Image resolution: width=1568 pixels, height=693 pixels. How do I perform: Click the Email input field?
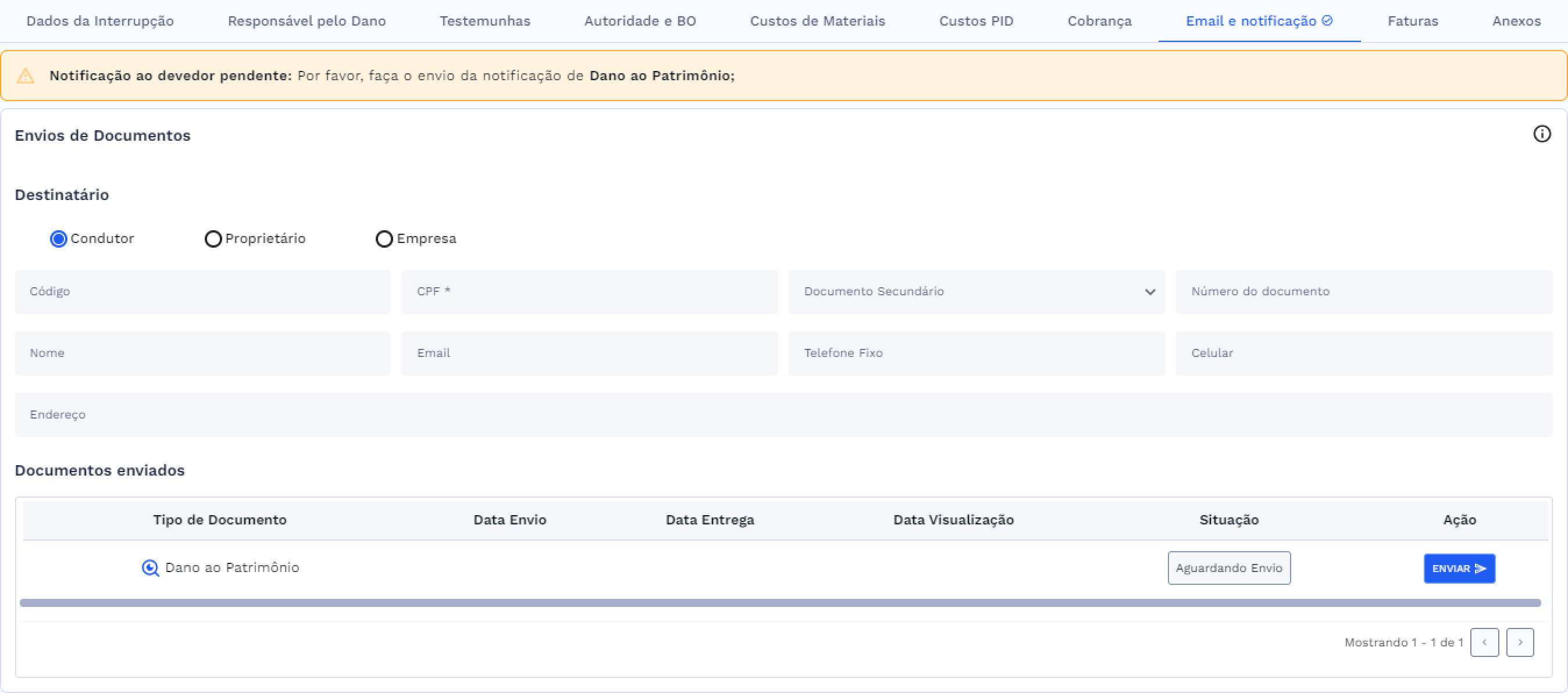[589, 353]
